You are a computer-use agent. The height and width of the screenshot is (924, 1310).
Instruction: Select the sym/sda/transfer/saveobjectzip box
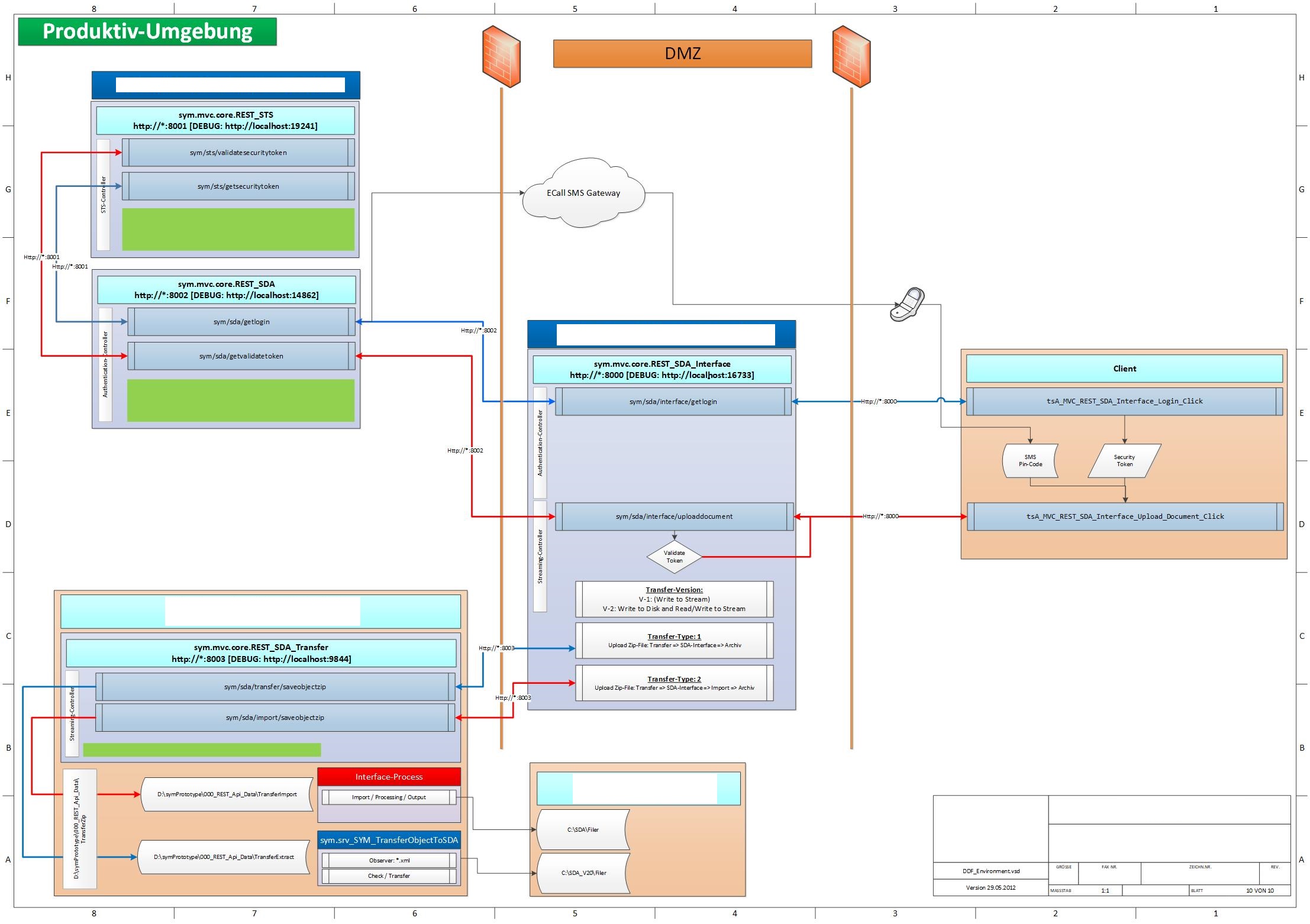coord(275,687)
